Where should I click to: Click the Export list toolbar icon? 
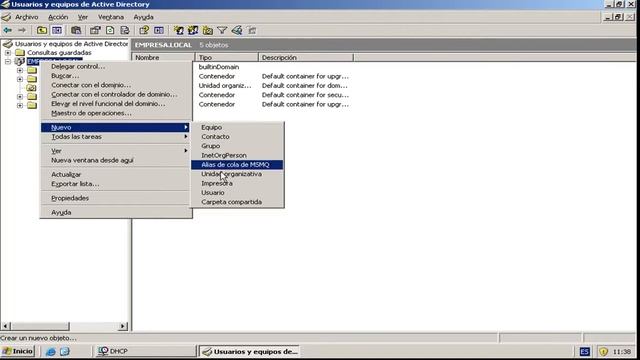(125, 30)
